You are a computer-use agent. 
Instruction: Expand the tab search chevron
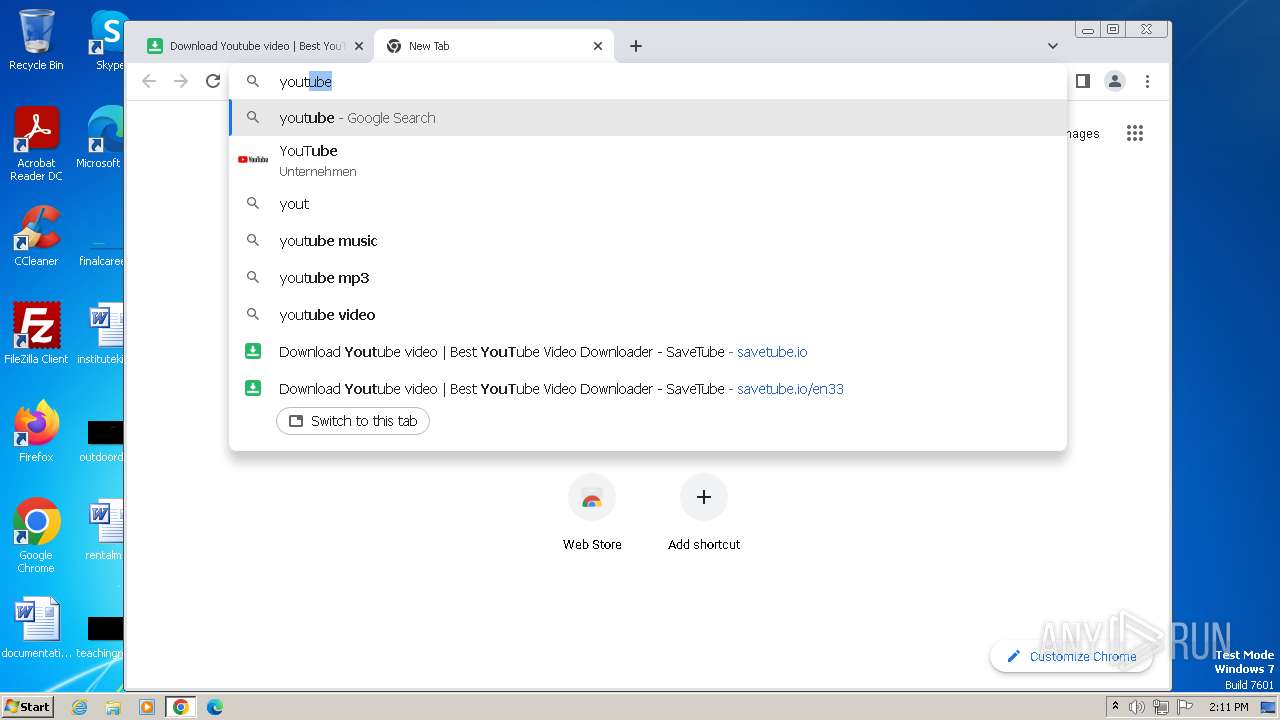point(1053,46)
